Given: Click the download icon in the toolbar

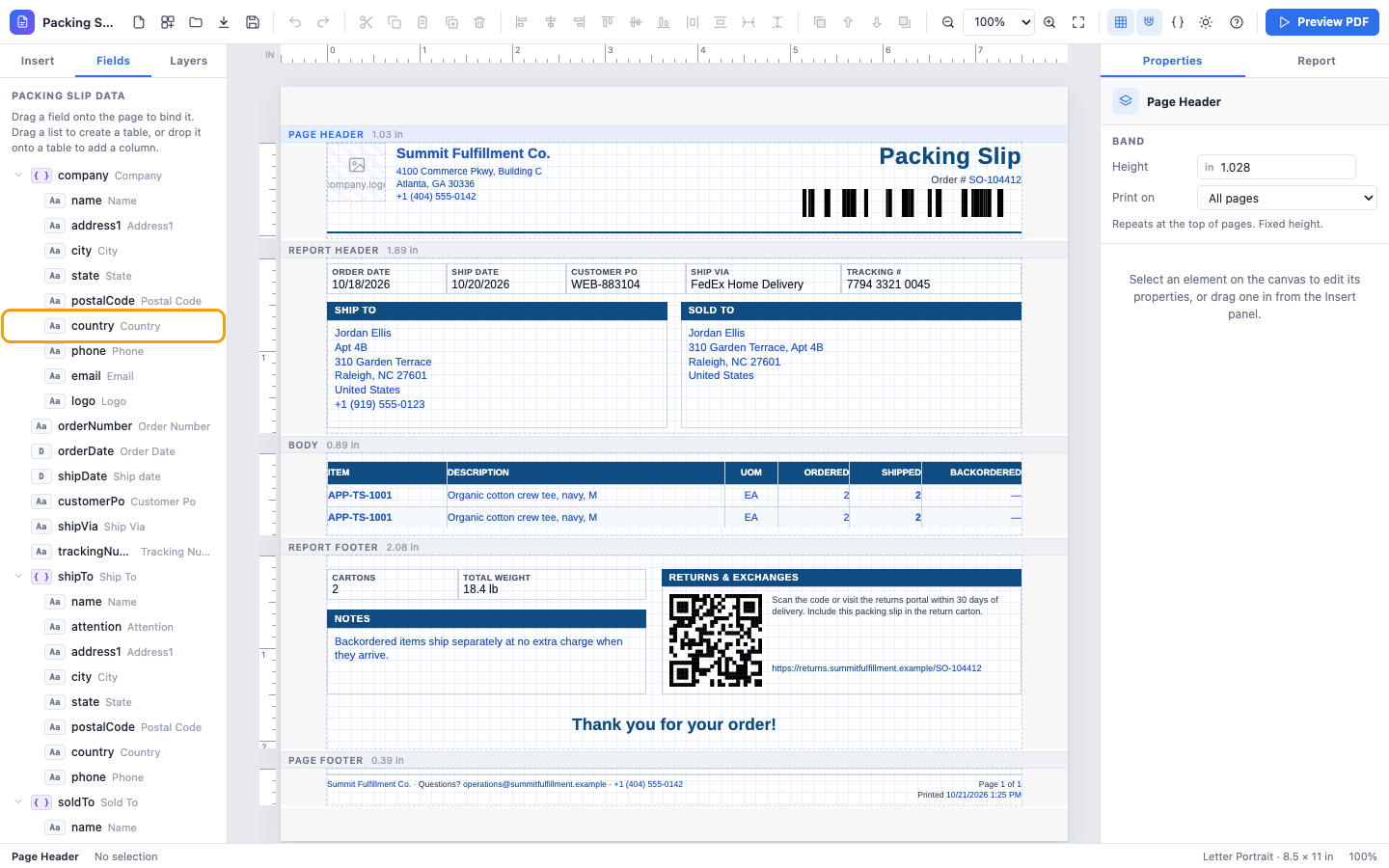Looking at the screenshot, I should click(224, 22).
